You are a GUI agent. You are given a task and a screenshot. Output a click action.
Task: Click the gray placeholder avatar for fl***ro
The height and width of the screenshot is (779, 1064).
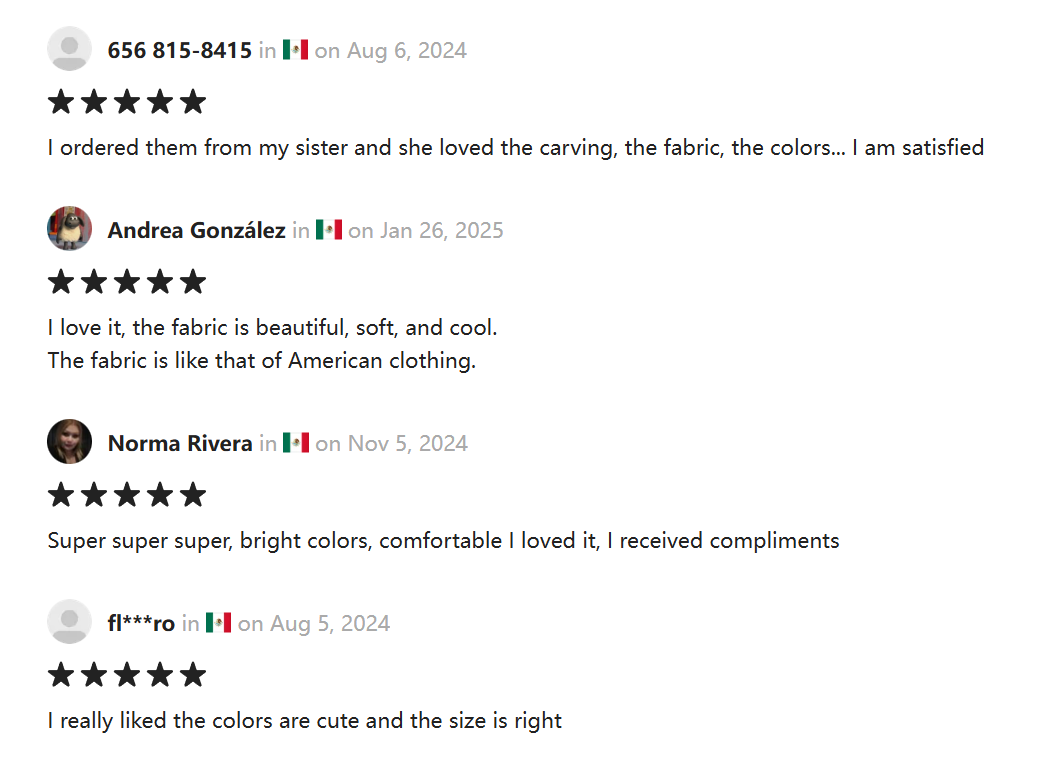click(69, 622)
